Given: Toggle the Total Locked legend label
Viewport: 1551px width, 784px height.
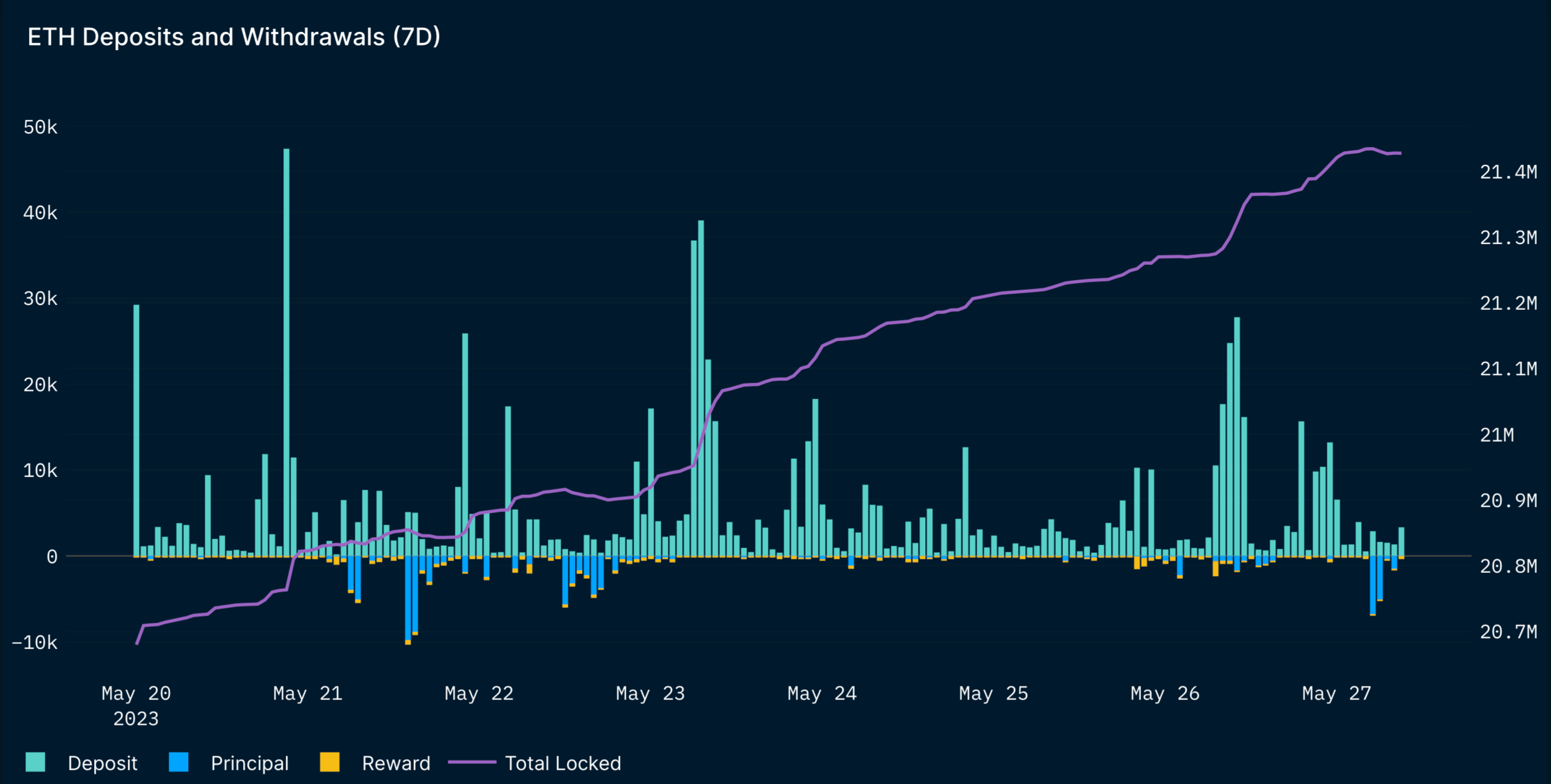Looking at the screenshot, I should click(563, 763).
